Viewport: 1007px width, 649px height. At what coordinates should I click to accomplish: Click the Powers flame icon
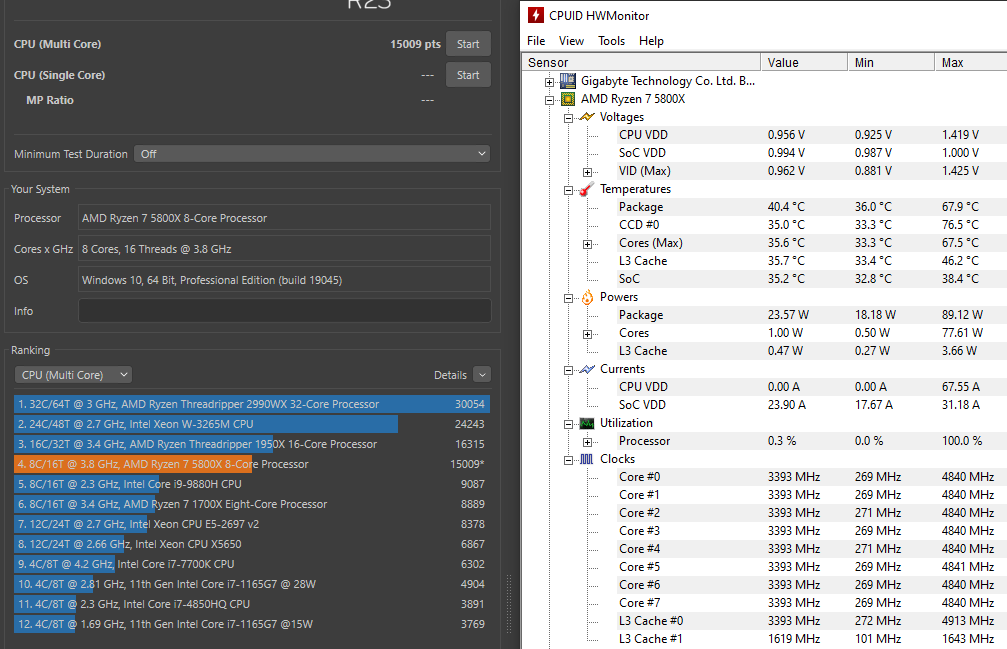(587, 297)
